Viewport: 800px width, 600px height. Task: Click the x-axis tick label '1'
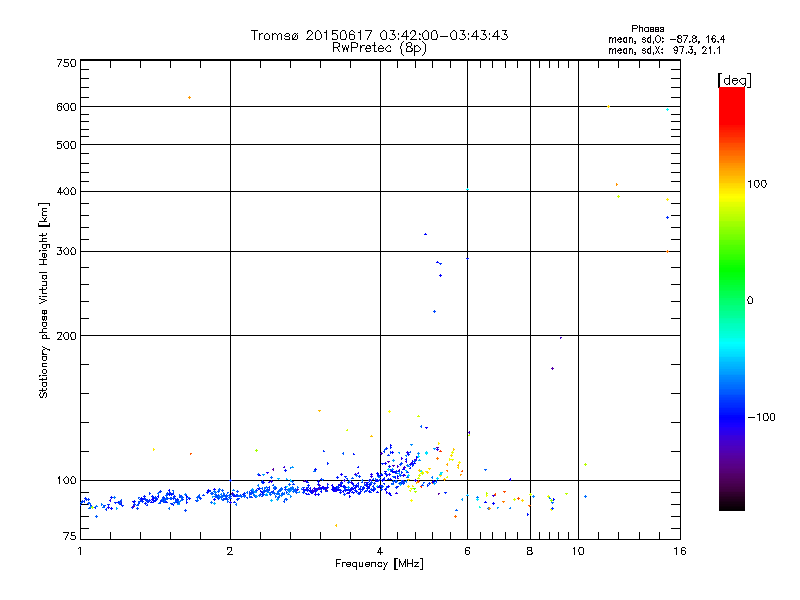pyautogui.click(x=81, y=551)
